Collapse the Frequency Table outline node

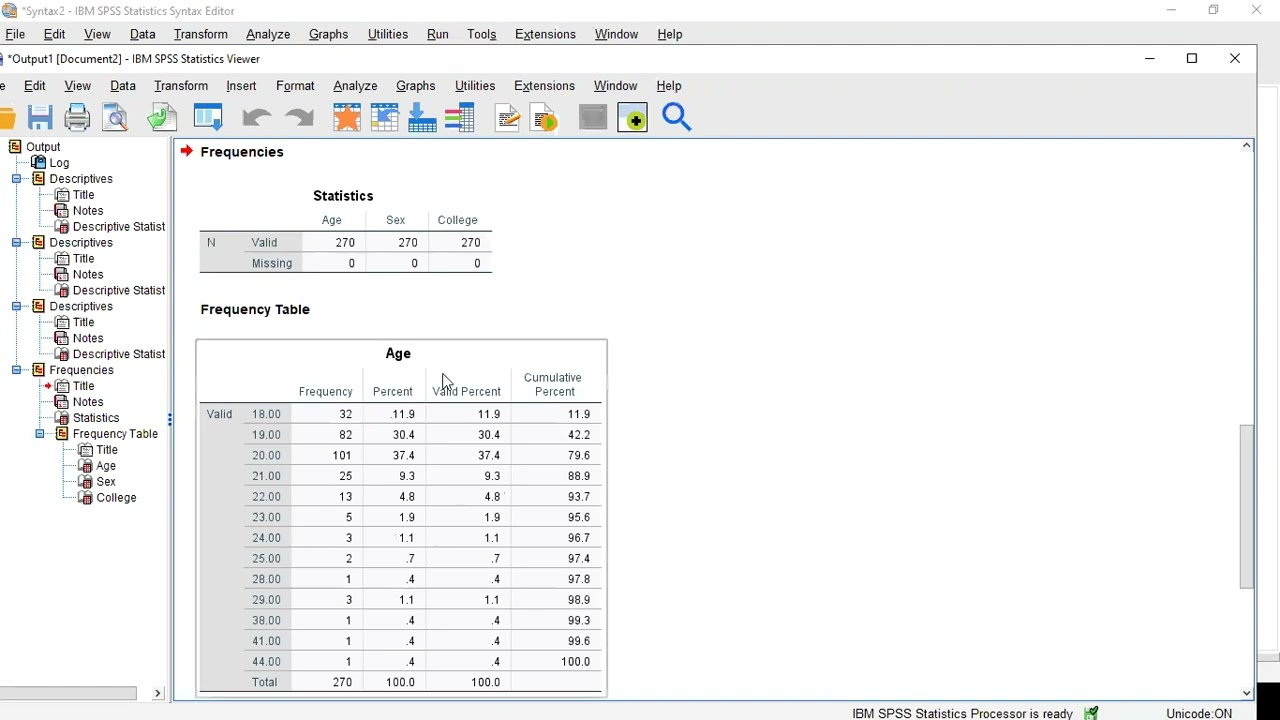pyautogui.click(x=40, y=434)
